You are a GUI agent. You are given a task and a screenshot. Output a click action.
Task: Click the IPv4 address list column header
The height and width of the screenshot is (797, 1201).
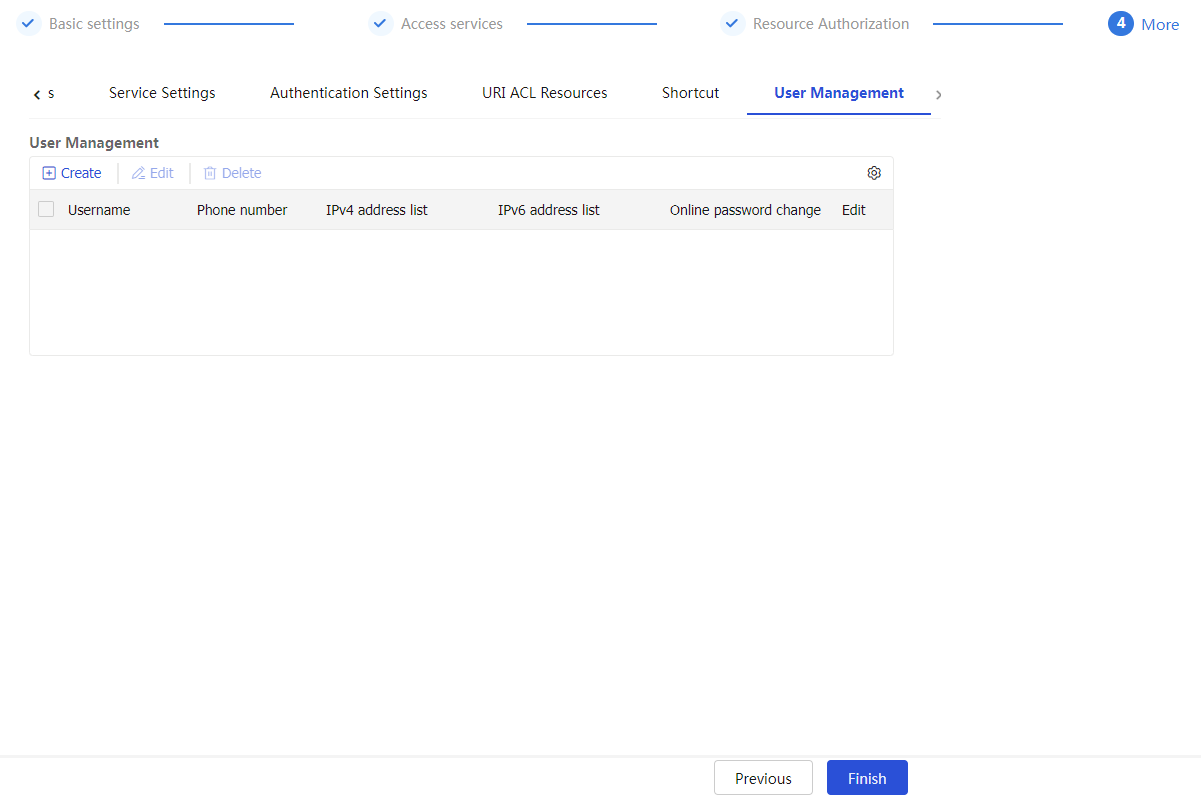pos(377,210)
